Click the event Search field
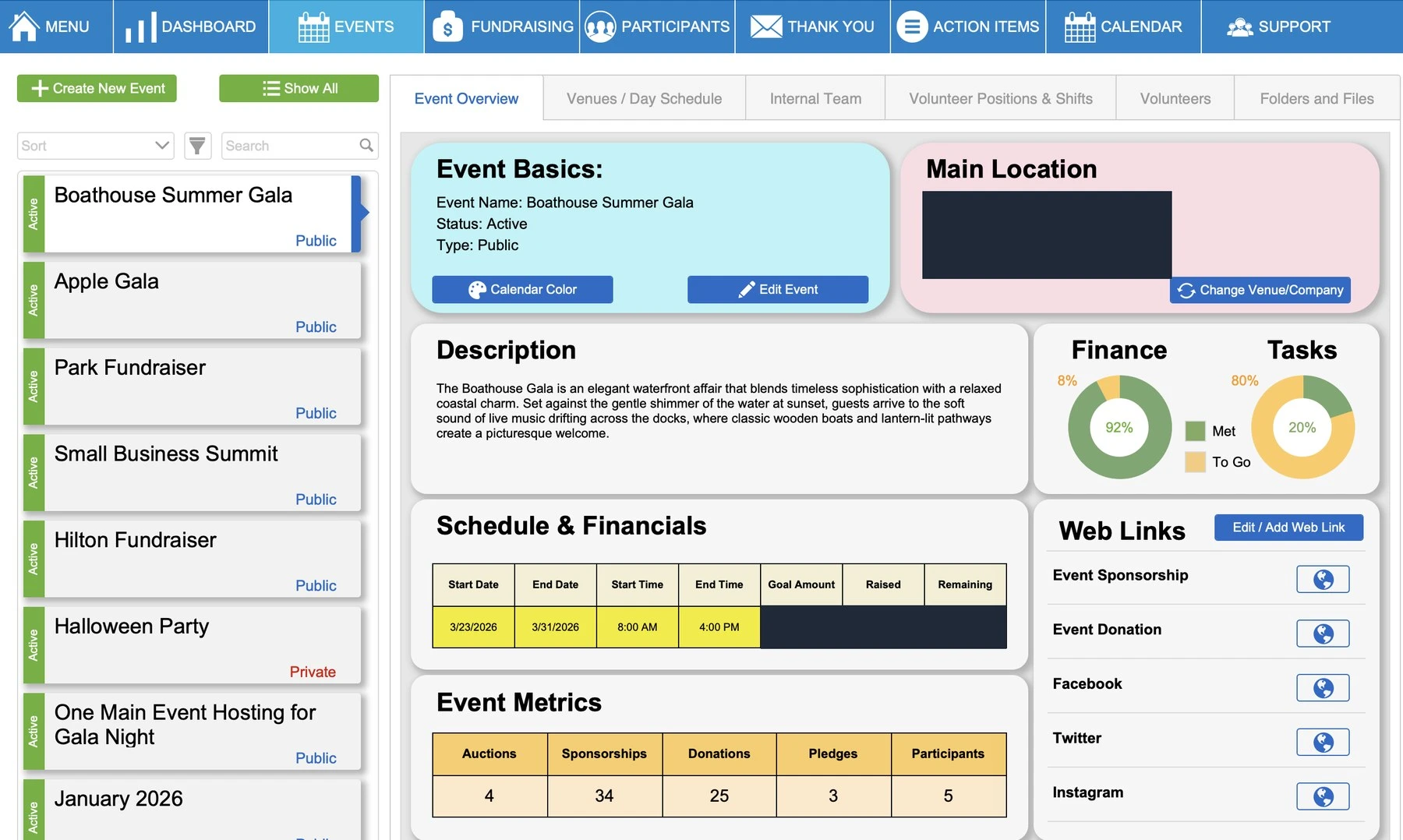1403x840 pixels. click(x=299, y=146)
